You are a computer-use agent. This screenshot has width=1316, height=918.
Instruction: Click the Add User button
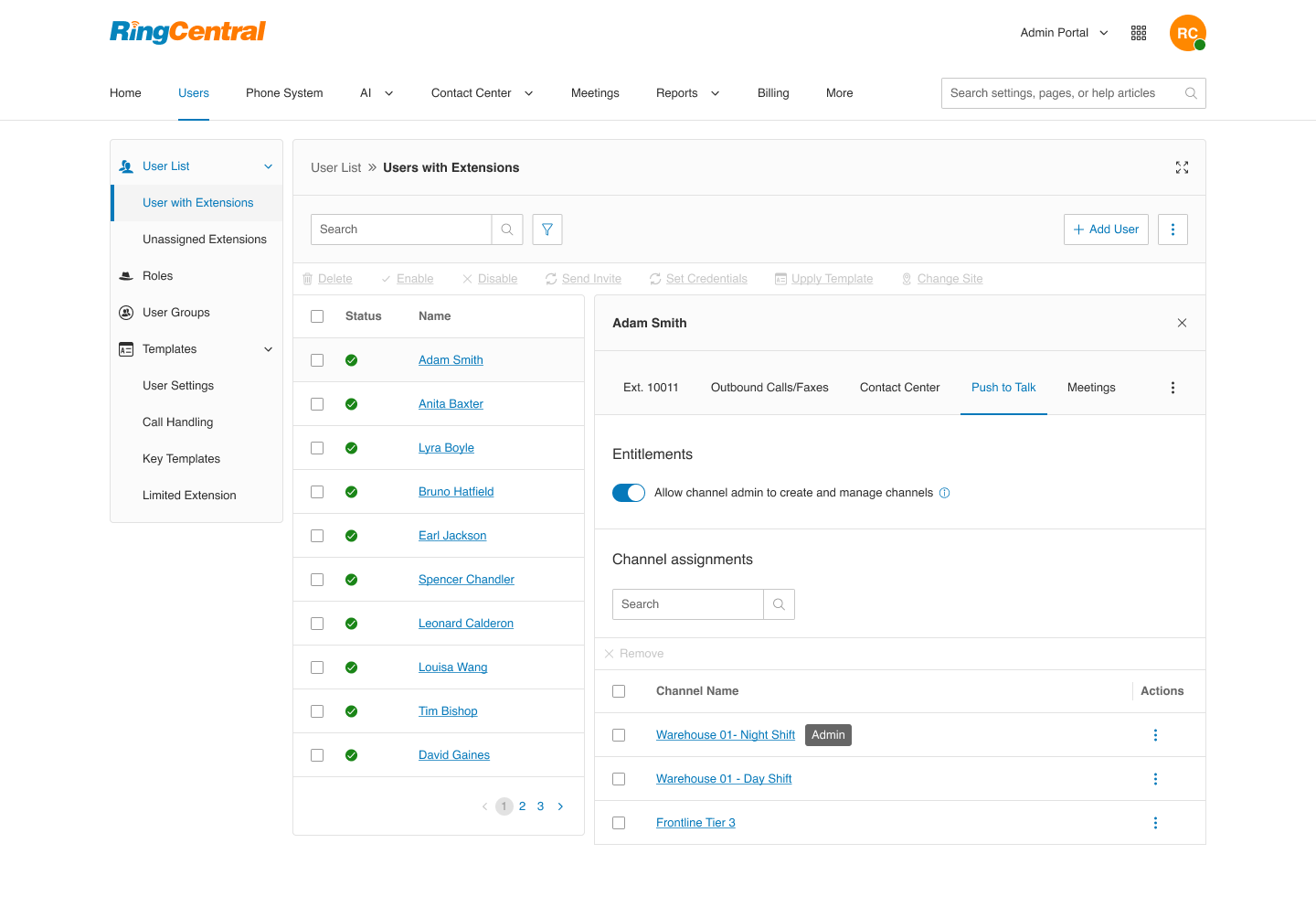pyautogui.click(x=1106, y=229)
